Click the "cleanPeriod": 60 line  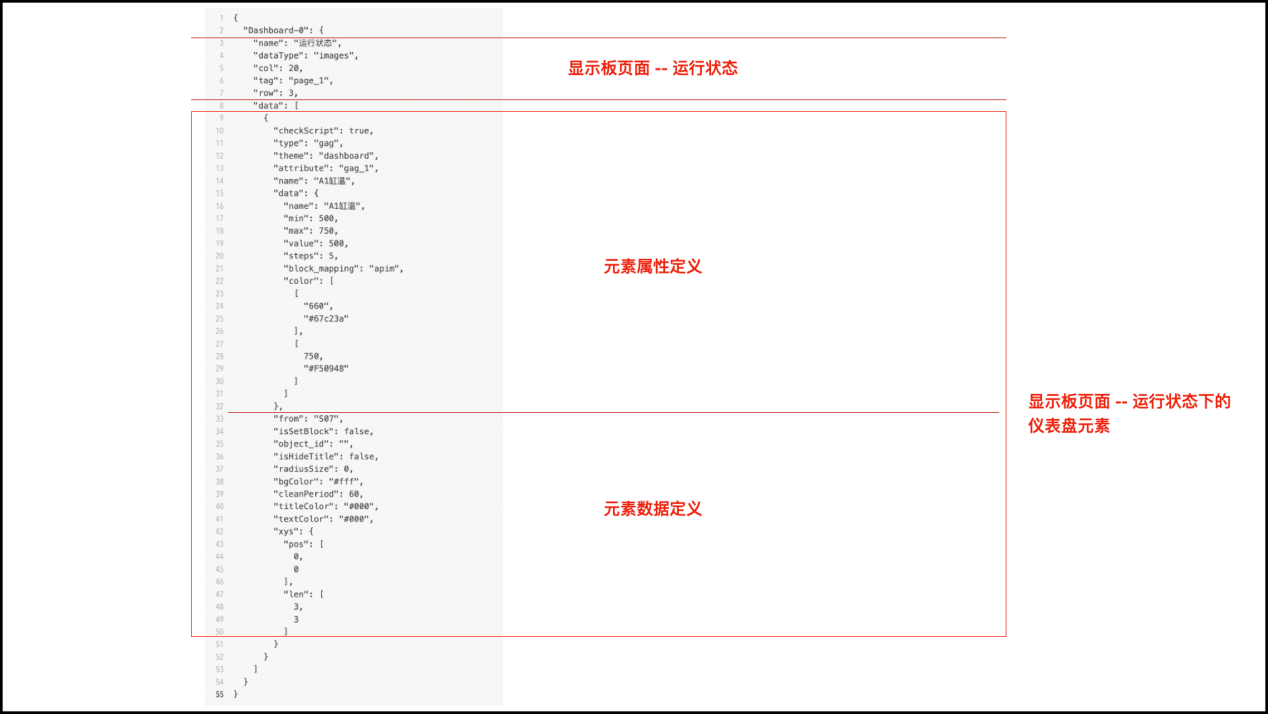(320, 494)
